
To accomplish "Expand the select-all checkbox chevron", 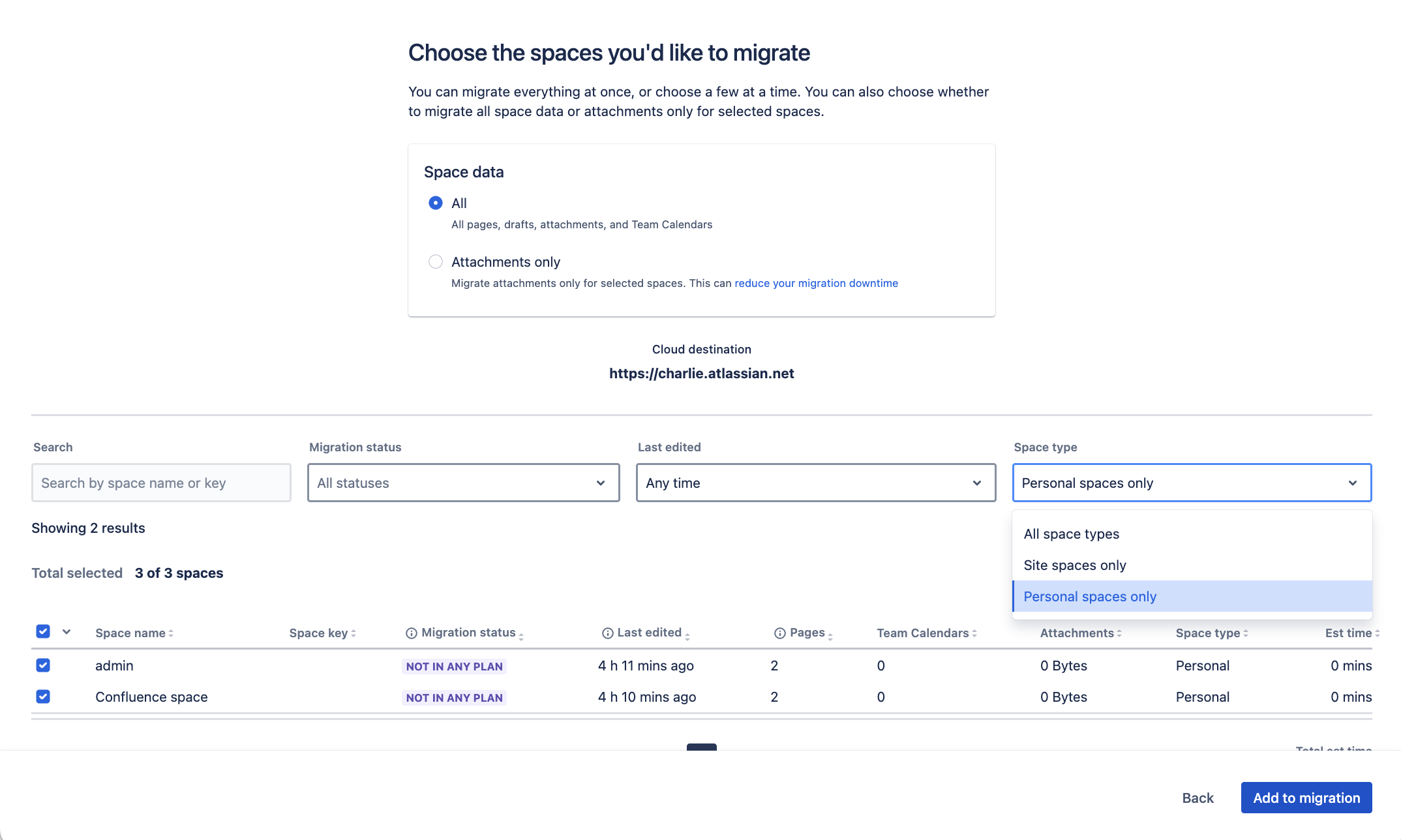I will (67, 632).
